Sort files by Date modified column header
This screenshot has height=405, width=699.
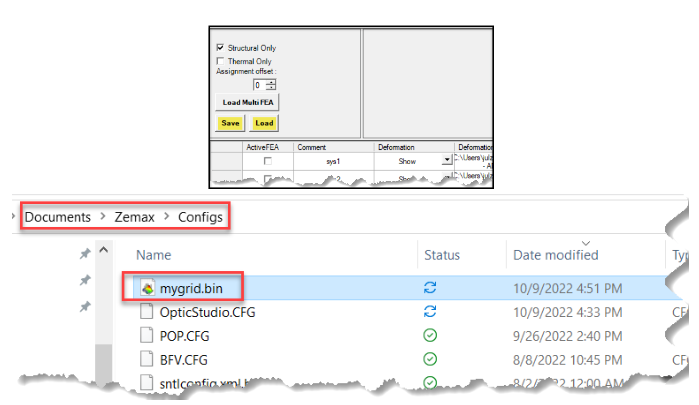555,254
